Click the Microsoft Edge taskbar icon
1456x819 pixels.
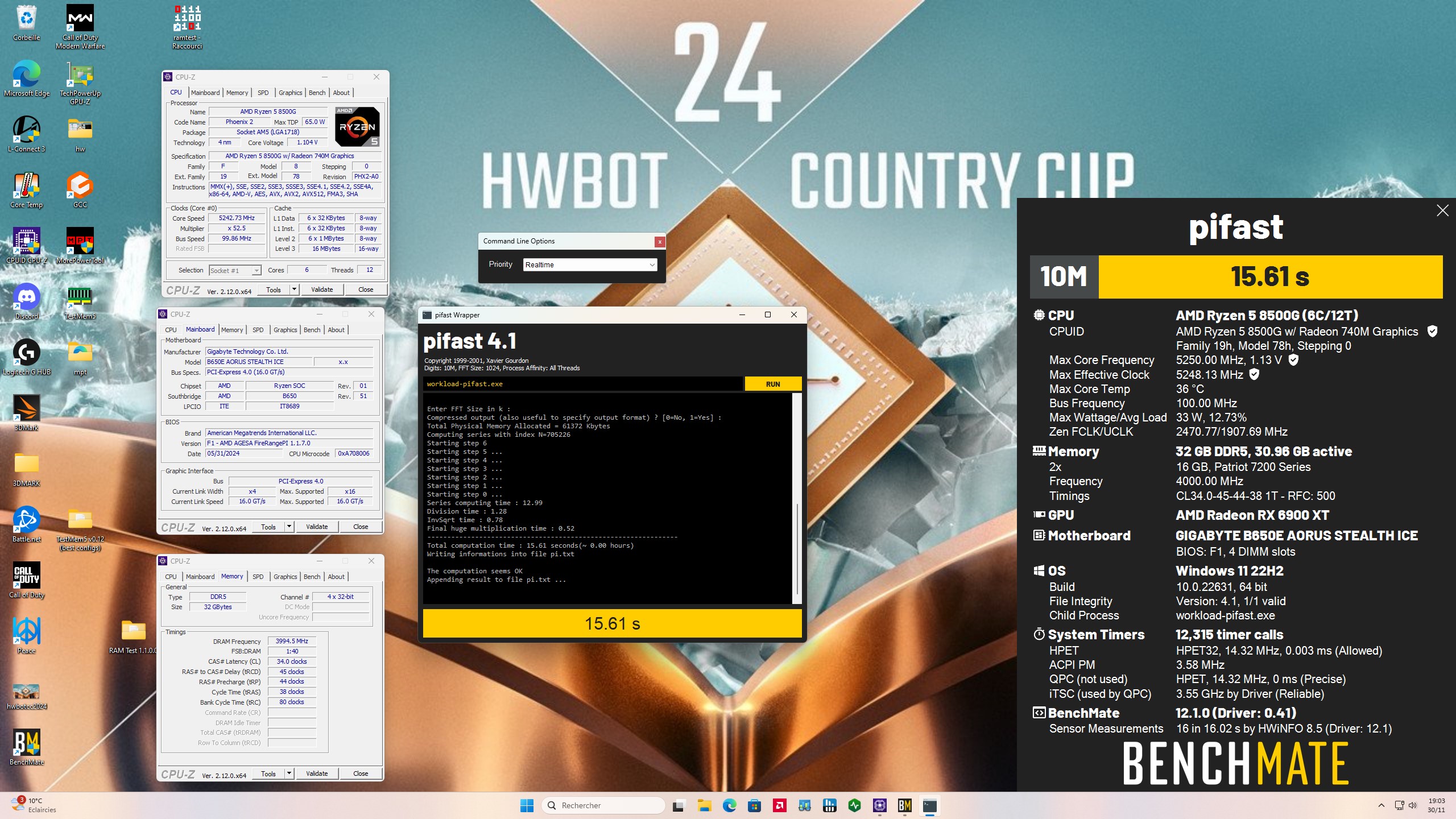click(x=729, y=805)
